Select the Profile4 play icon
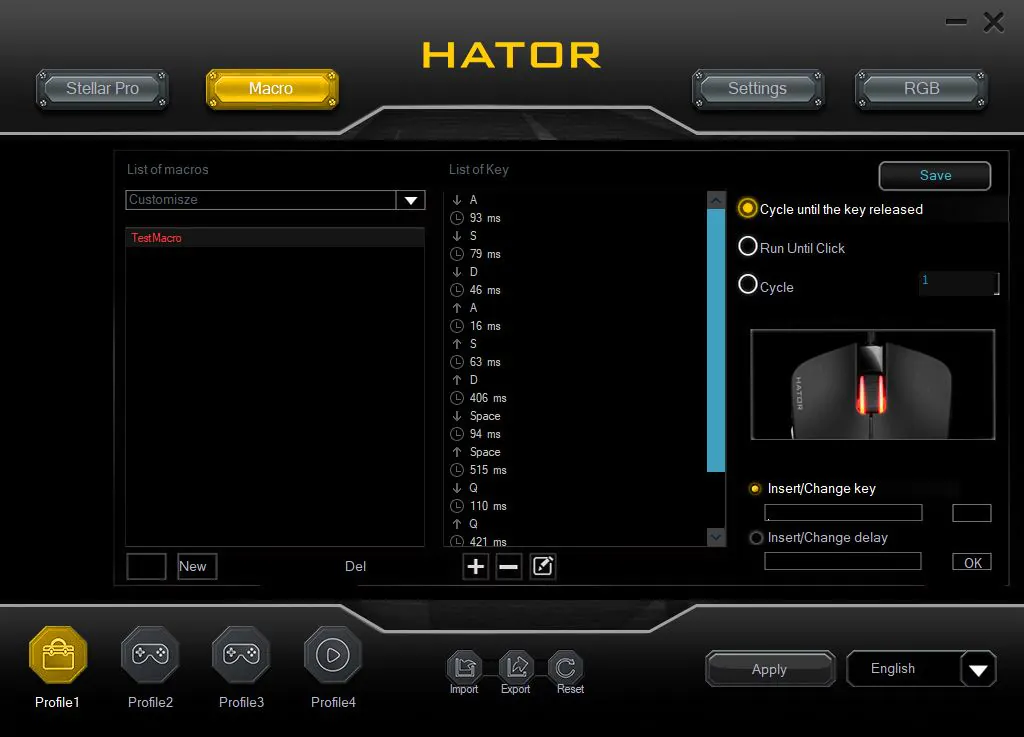This screenshot has height=737, width=1024. (333, 655)
